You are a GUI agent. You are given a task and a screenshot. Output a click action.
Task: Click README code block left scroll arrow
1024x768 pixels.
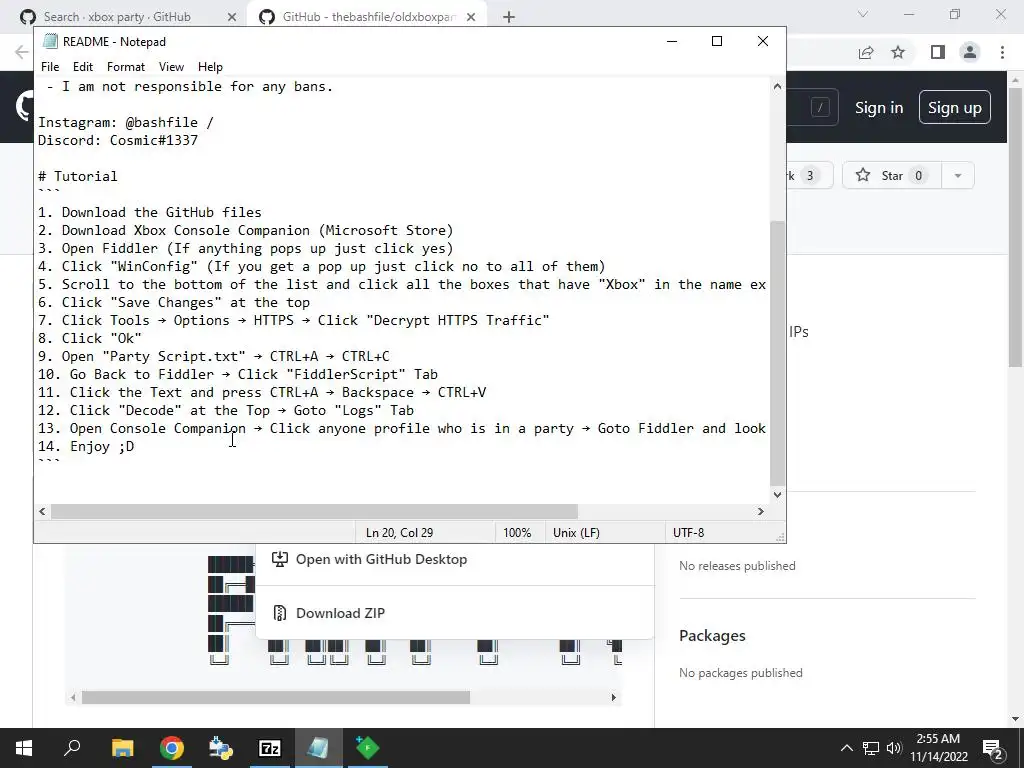point(73,697)
